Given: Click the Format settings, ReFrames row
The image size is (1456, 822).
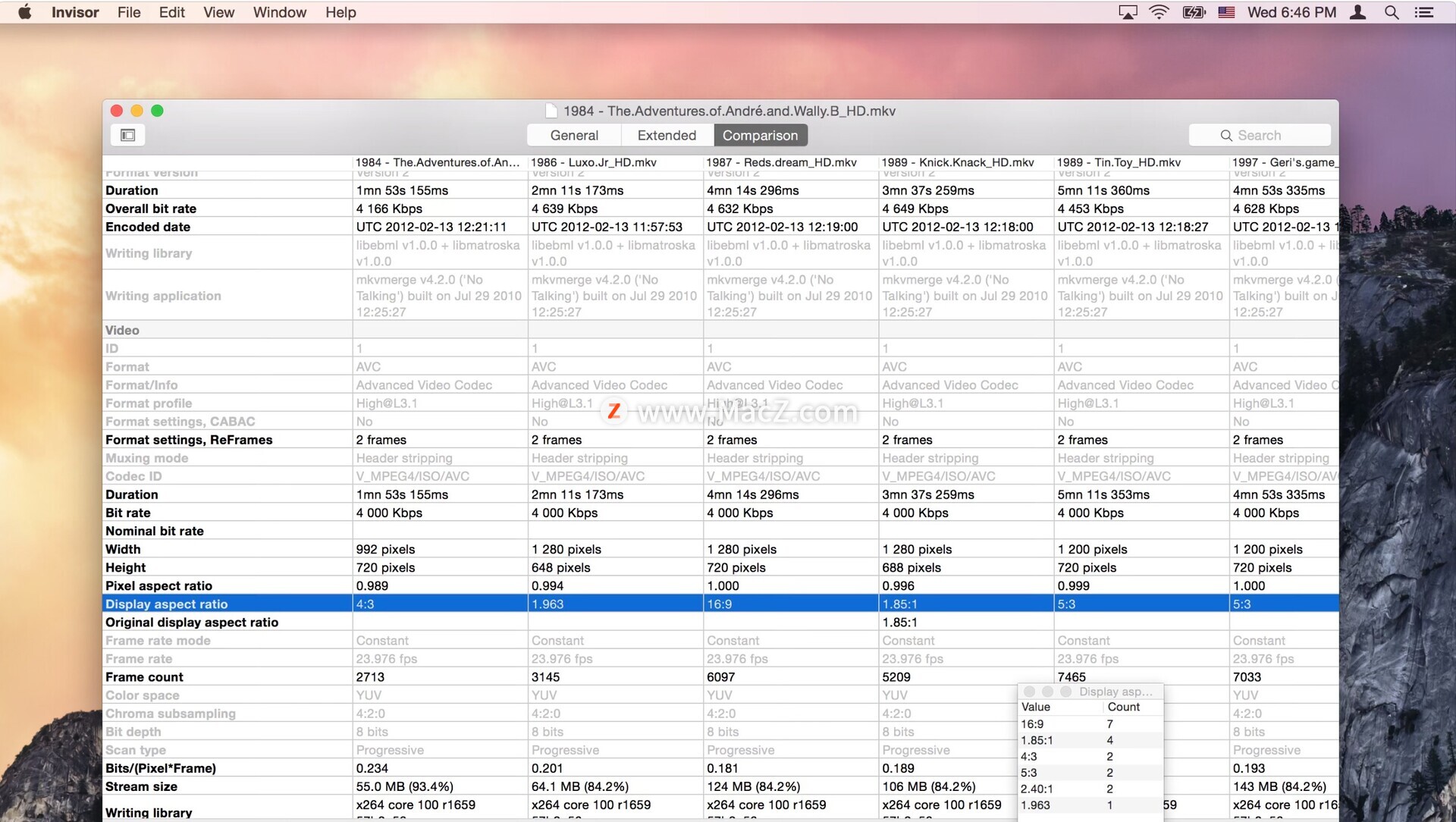Looking at the screenshot, I should click(720, 440).
